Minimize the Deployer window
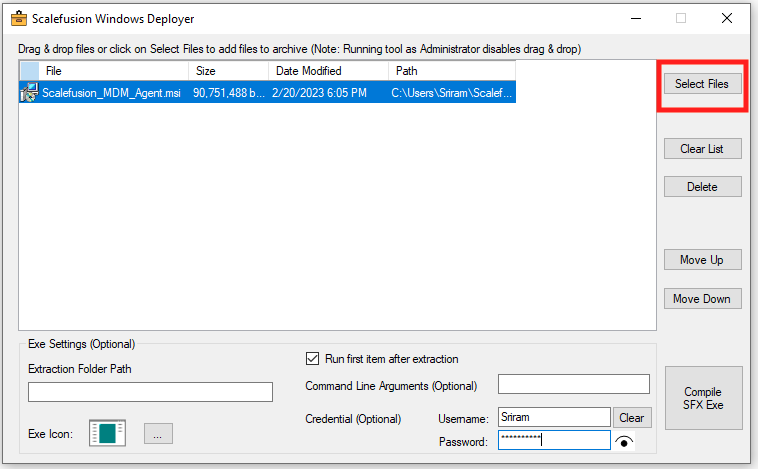Screen dimensions: 758x469 point(636,18)
